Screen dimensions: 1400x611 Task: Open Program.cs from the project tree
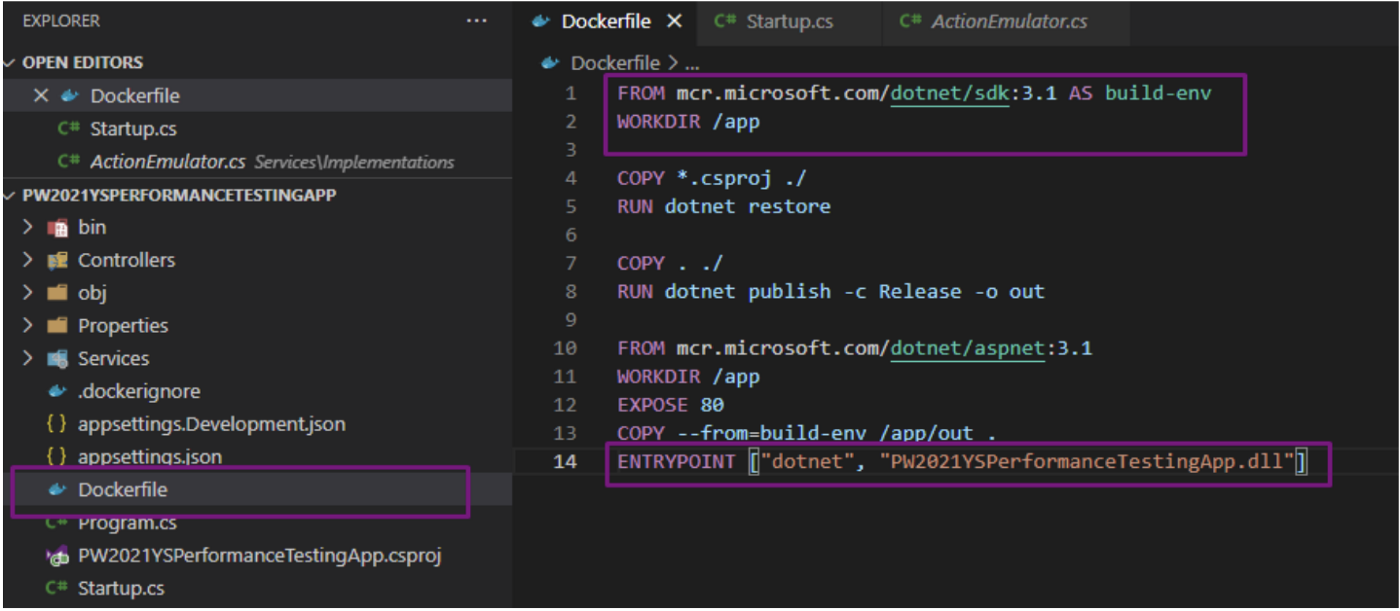coord(127,523)
